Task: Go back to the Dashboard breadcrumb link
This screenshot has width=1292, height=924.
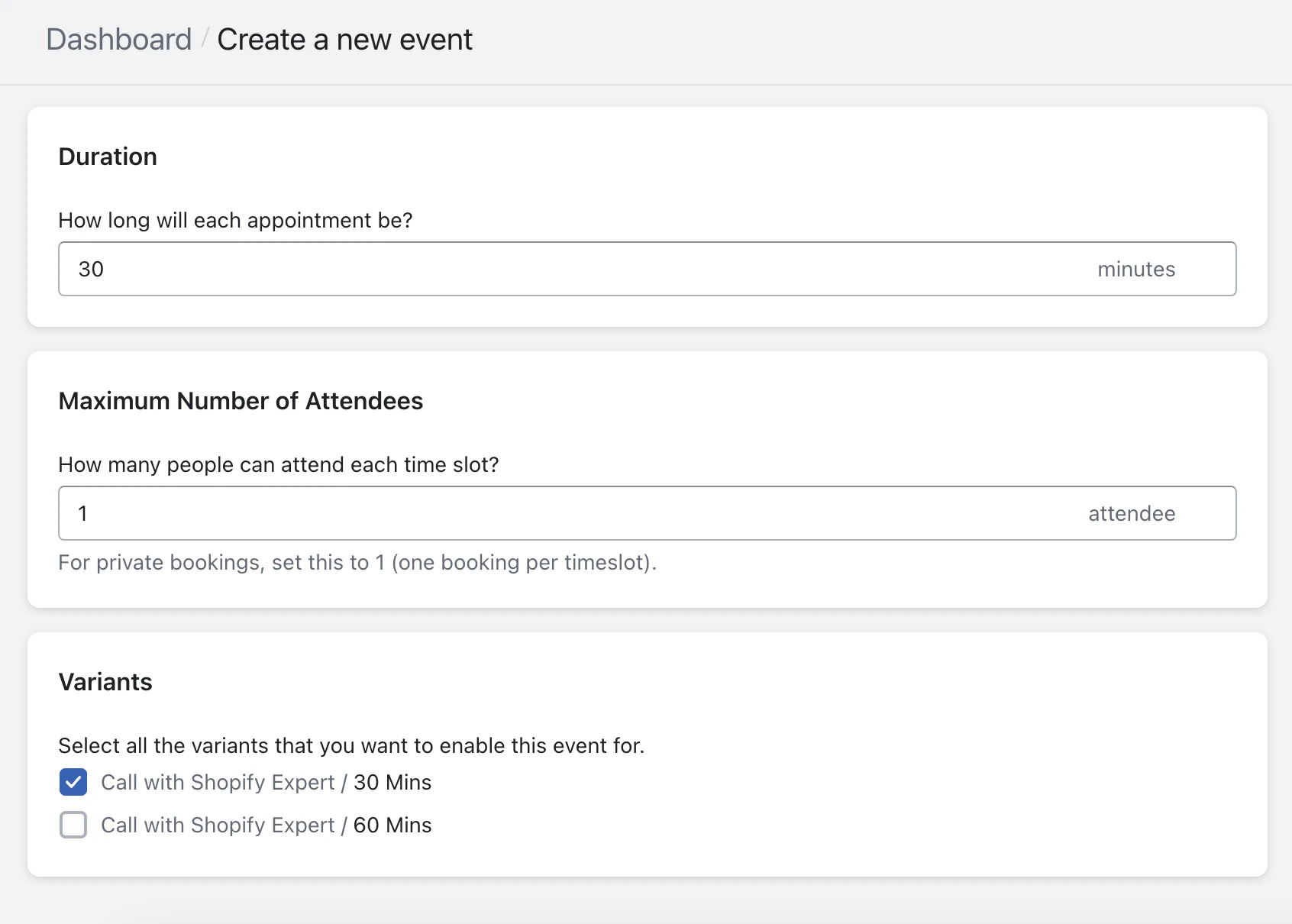Action: pos(119,40)
